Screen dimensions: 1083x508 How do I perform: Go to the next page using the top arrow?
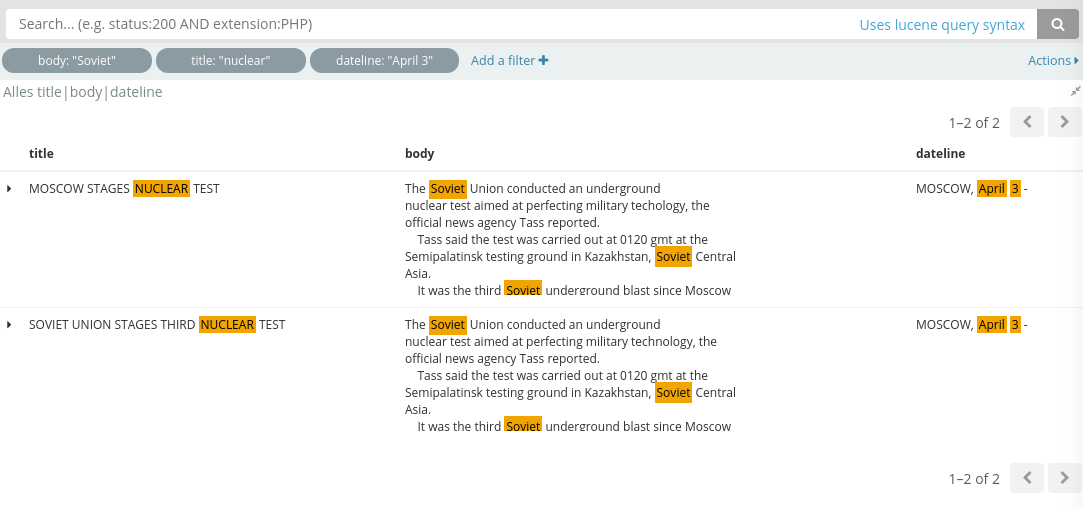tap(1064, 122)
